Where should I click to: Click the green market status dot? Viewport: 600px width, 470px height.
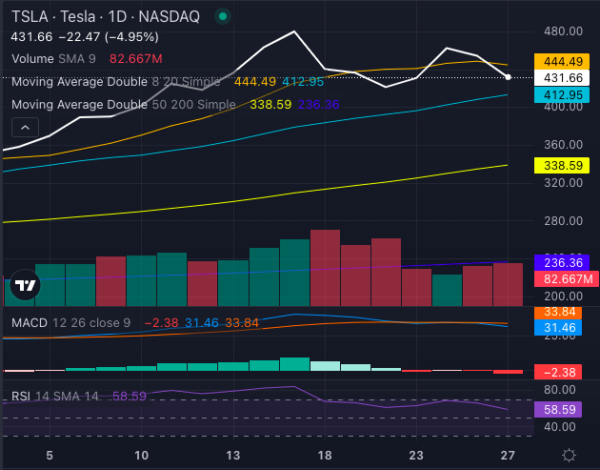(x=223, y=16)
